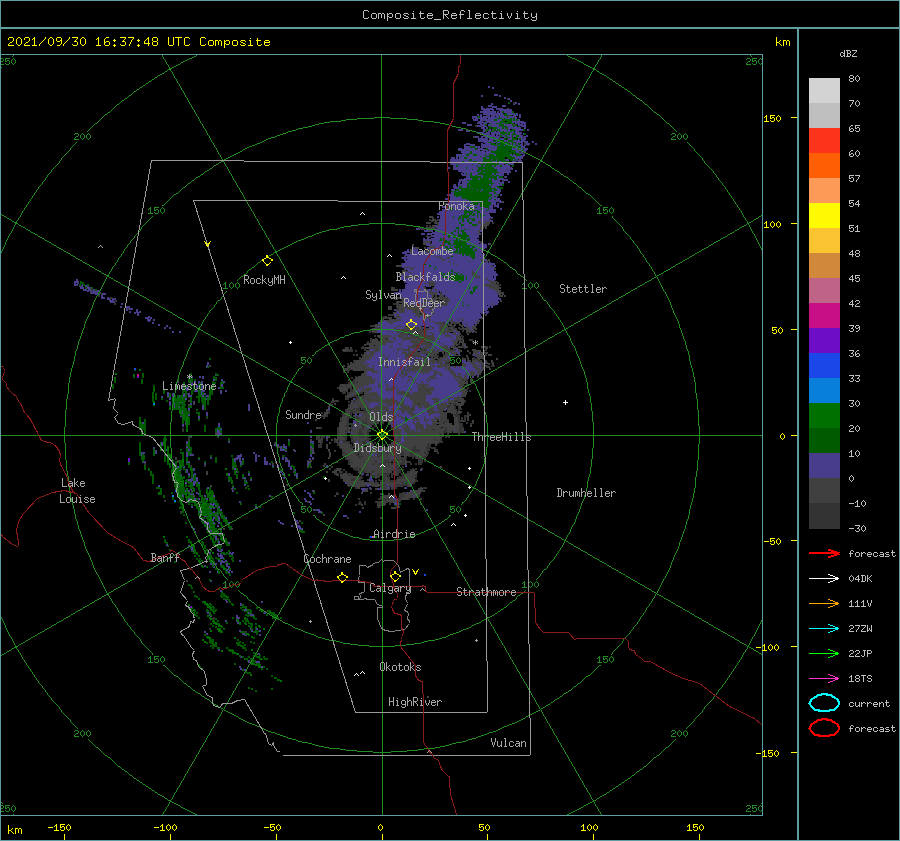
Task: Click the Limestone label
Action: [x=189, y=386]
